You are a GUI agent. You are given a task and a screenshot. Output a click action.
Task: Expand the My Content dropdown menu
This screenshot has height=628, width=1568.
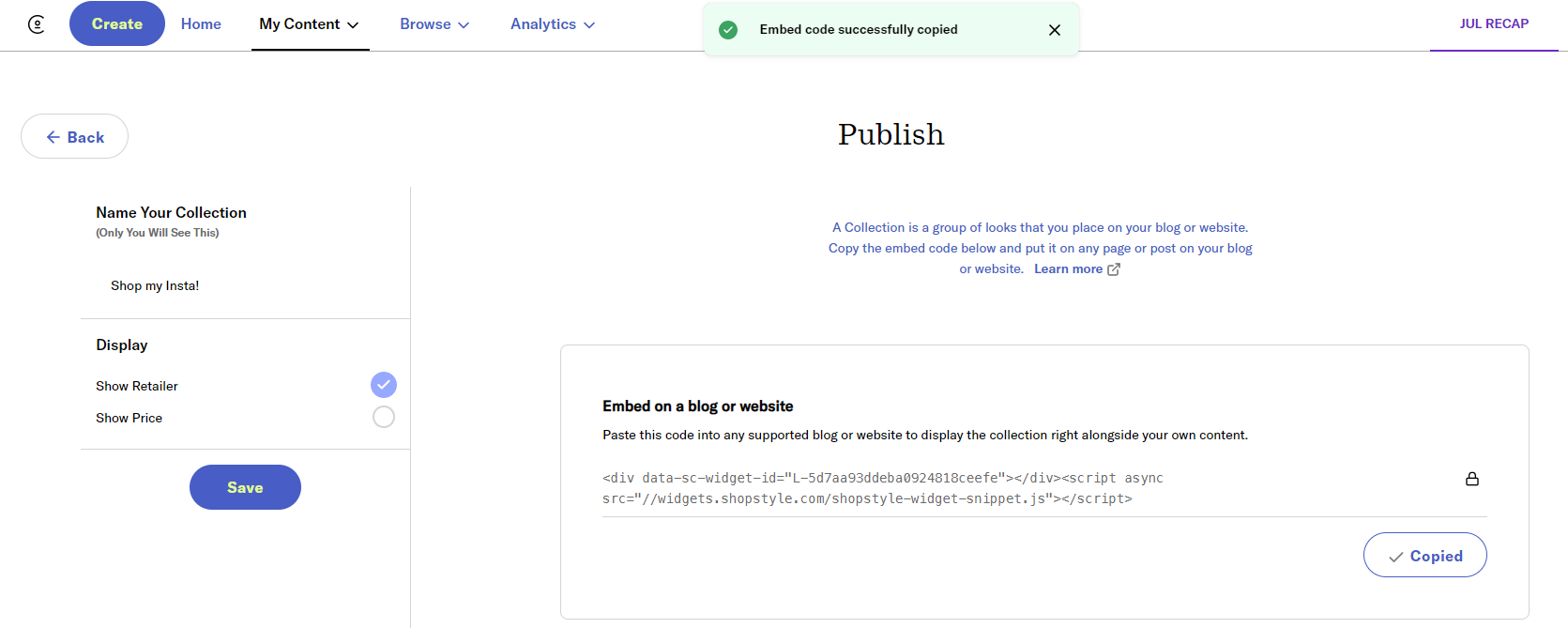[309, 24]
